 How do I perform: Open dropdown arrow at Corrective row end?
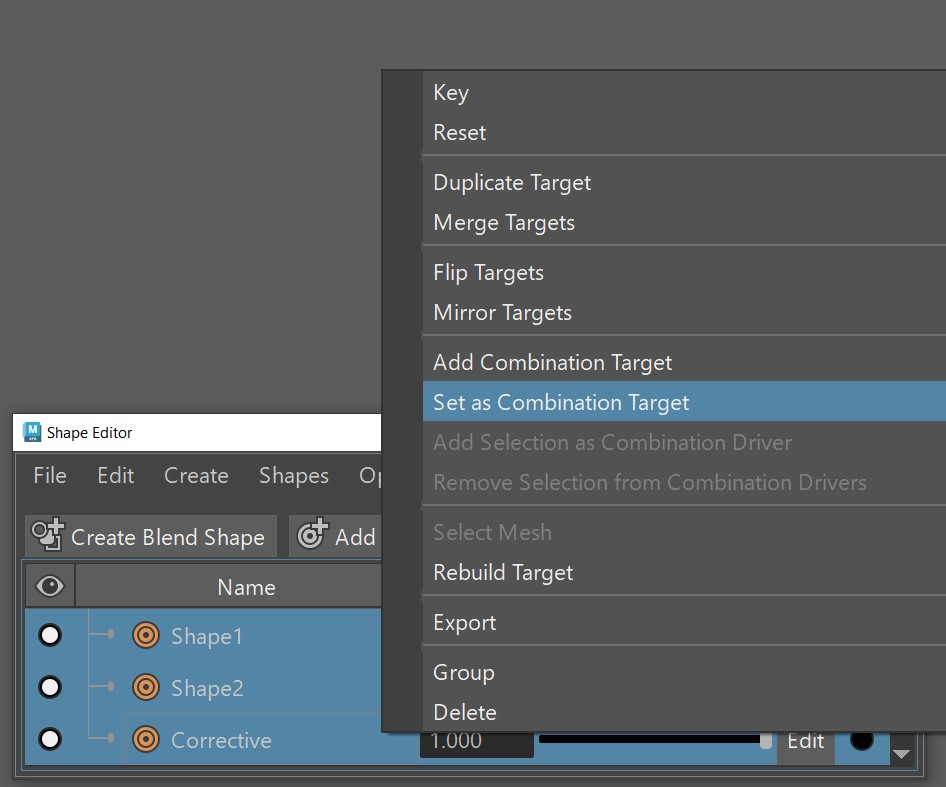[x=901, y=754]
